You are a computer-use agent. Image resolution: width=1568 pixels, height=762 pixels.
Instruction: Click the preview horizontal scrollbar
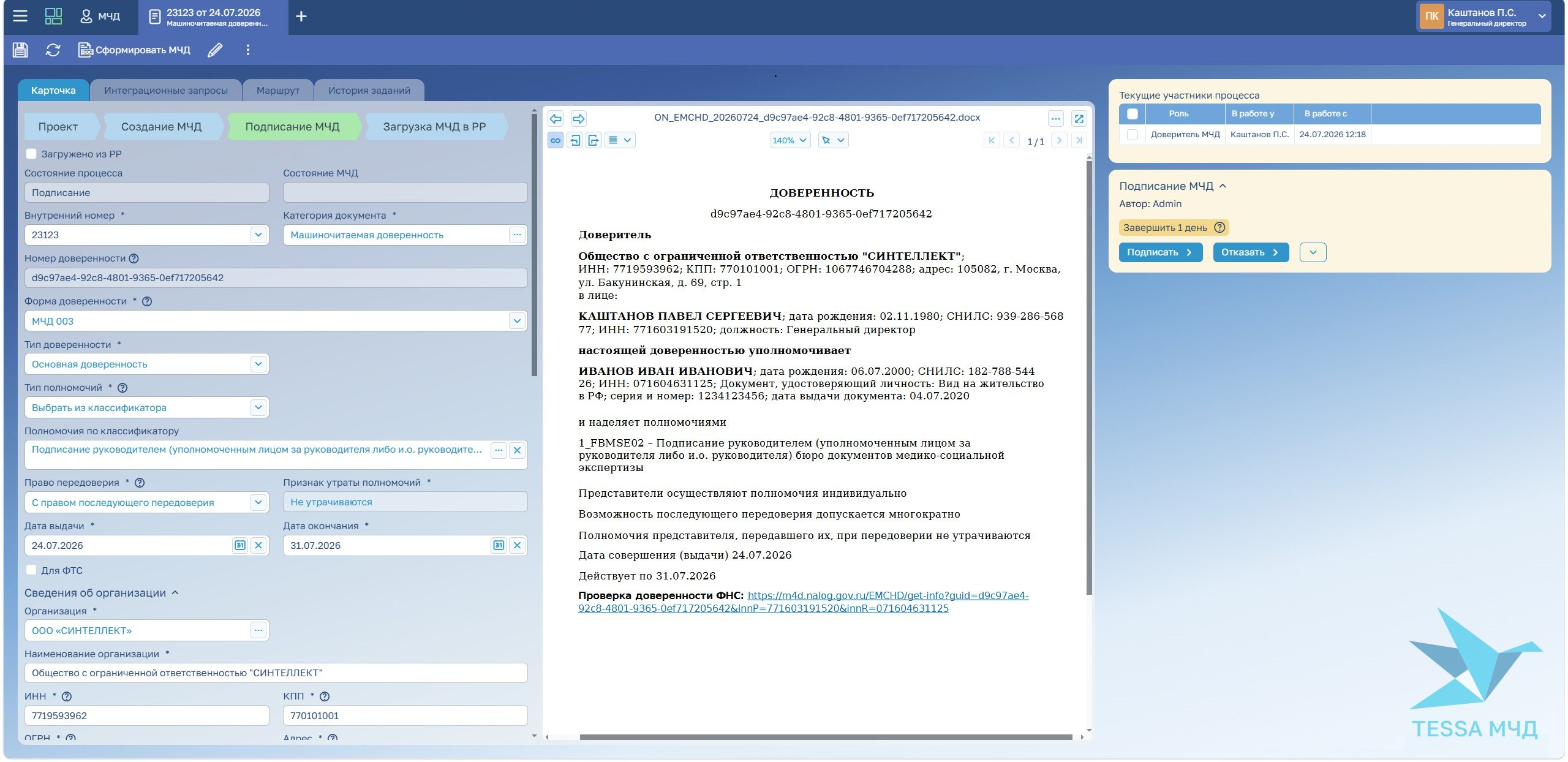point(826,737)
